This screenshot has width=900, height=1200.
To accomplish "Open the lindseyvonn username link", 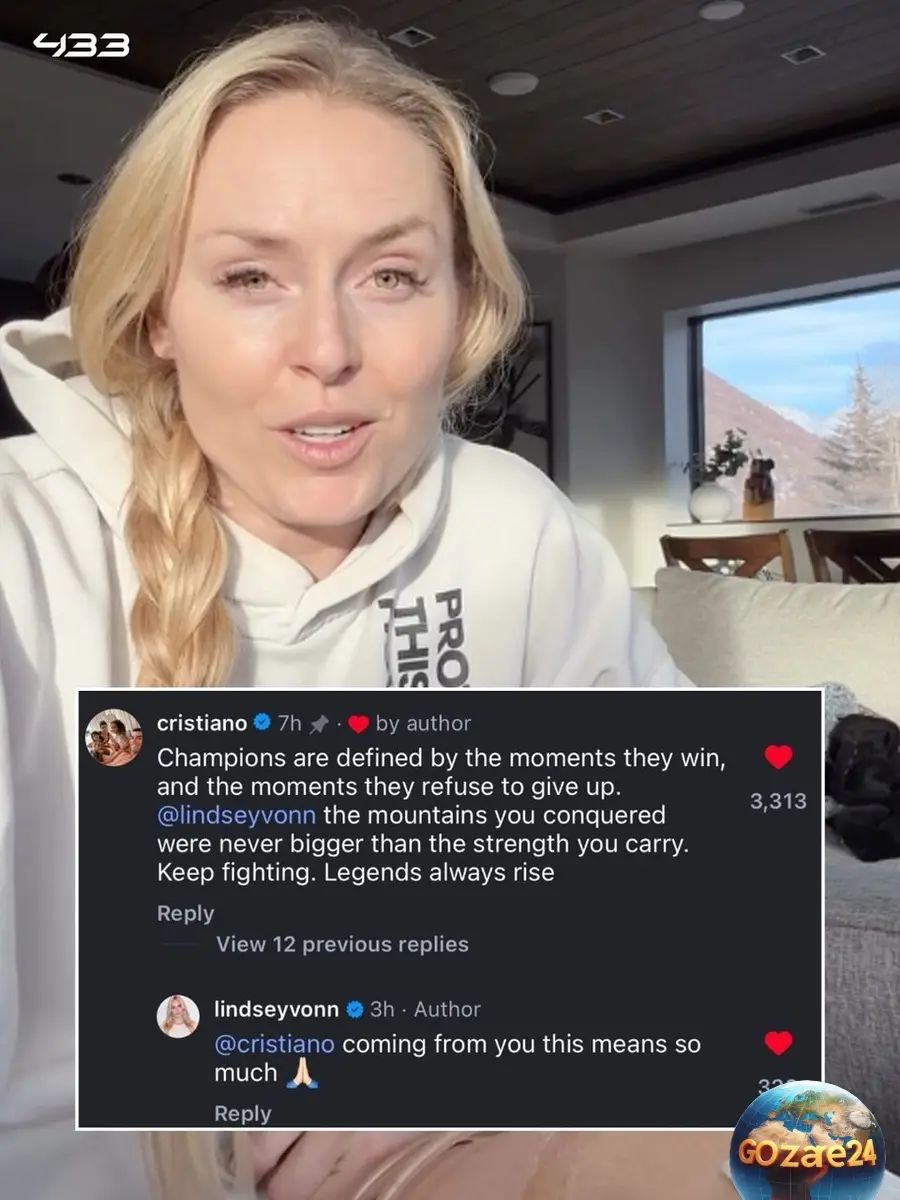I will click(x=277, y=1009).
